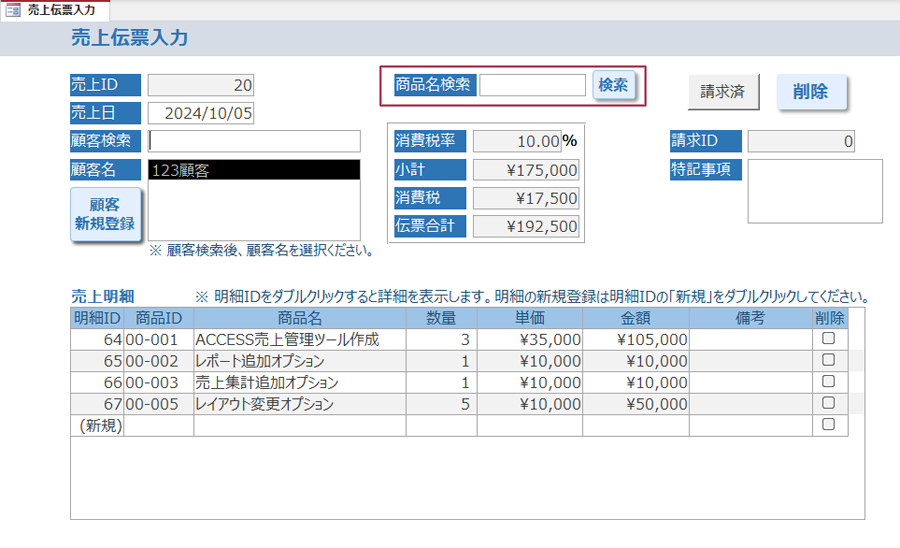
Task: Select detail ID 64 cell
Action: [x=97, y=340]
